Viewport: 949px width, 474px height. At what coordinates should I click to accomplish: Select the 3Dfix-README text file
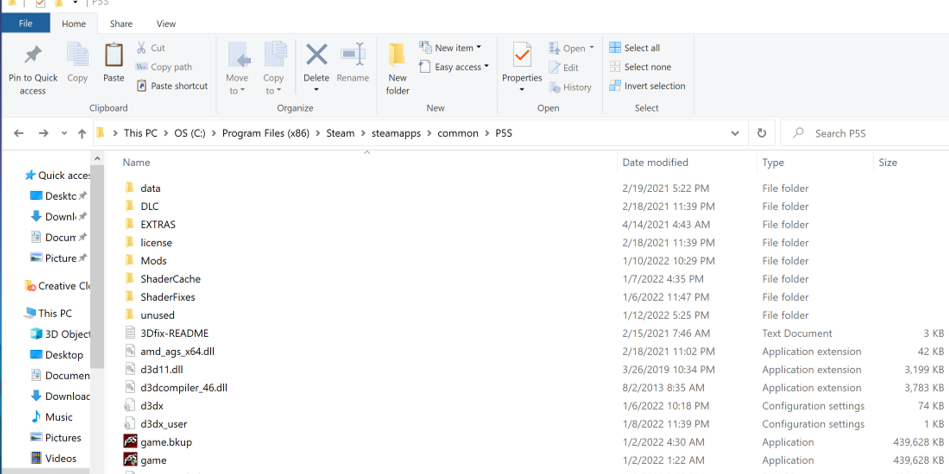pos(174,334)
